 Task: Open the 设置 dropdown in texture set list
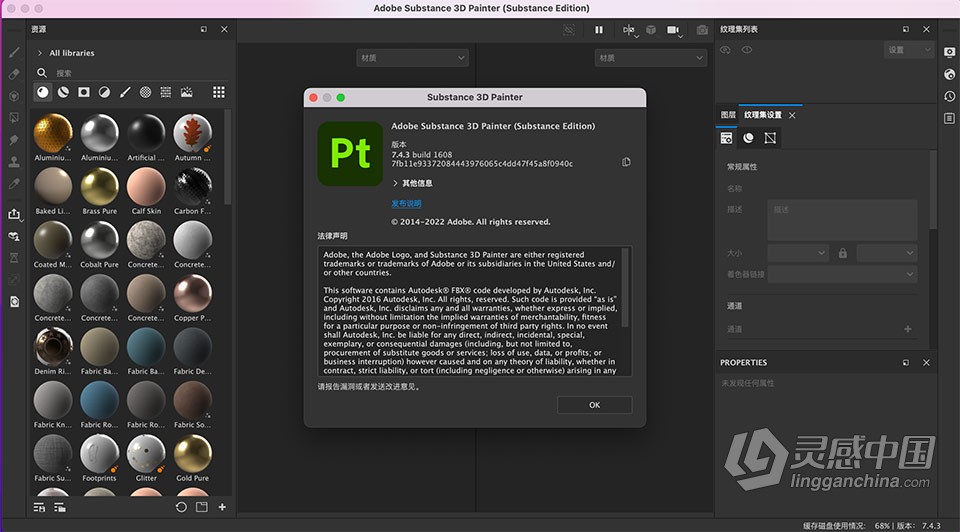(x=909, y=50)
